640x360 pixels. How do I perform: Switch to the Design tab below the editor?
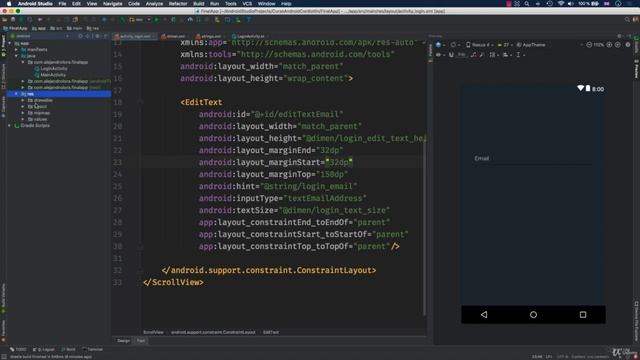[x=123, y=341]
